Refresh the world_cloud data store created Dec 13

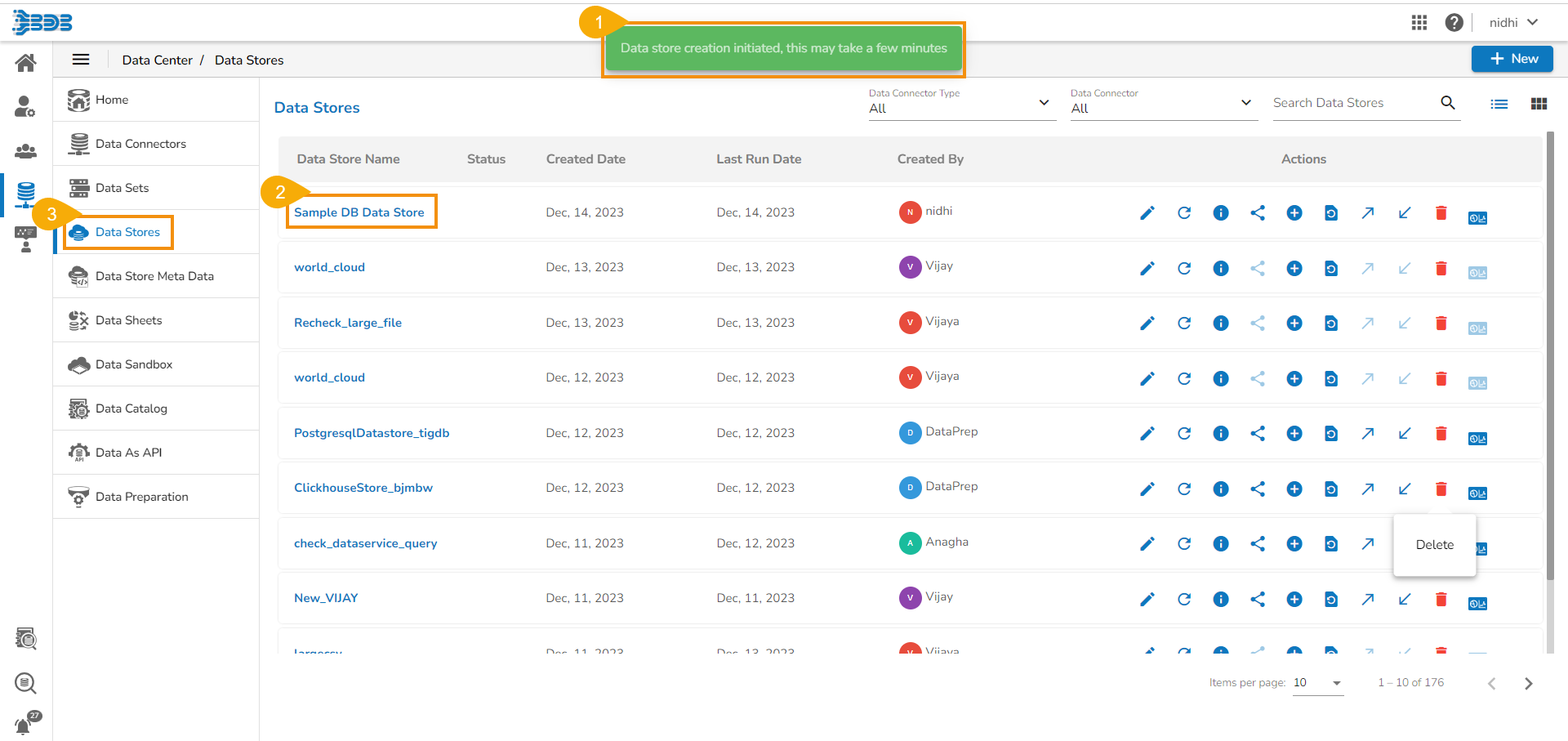[1184, 268]
